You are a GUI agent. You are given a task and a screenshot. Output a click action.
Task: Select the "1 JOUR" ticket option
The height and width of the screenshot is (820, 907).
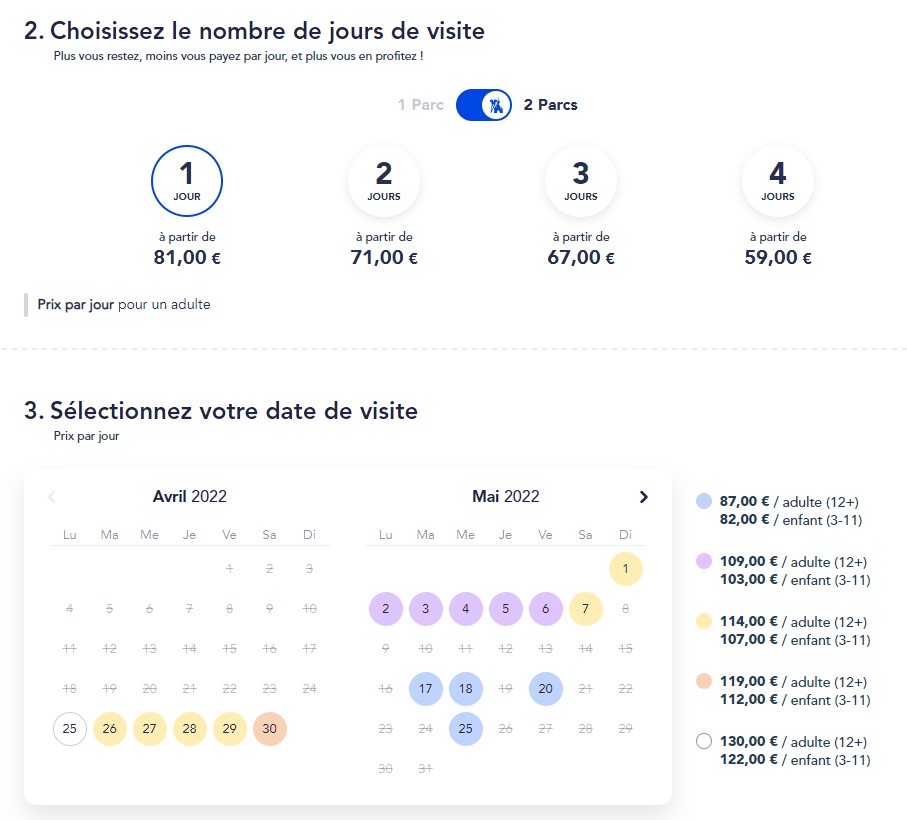187,181
